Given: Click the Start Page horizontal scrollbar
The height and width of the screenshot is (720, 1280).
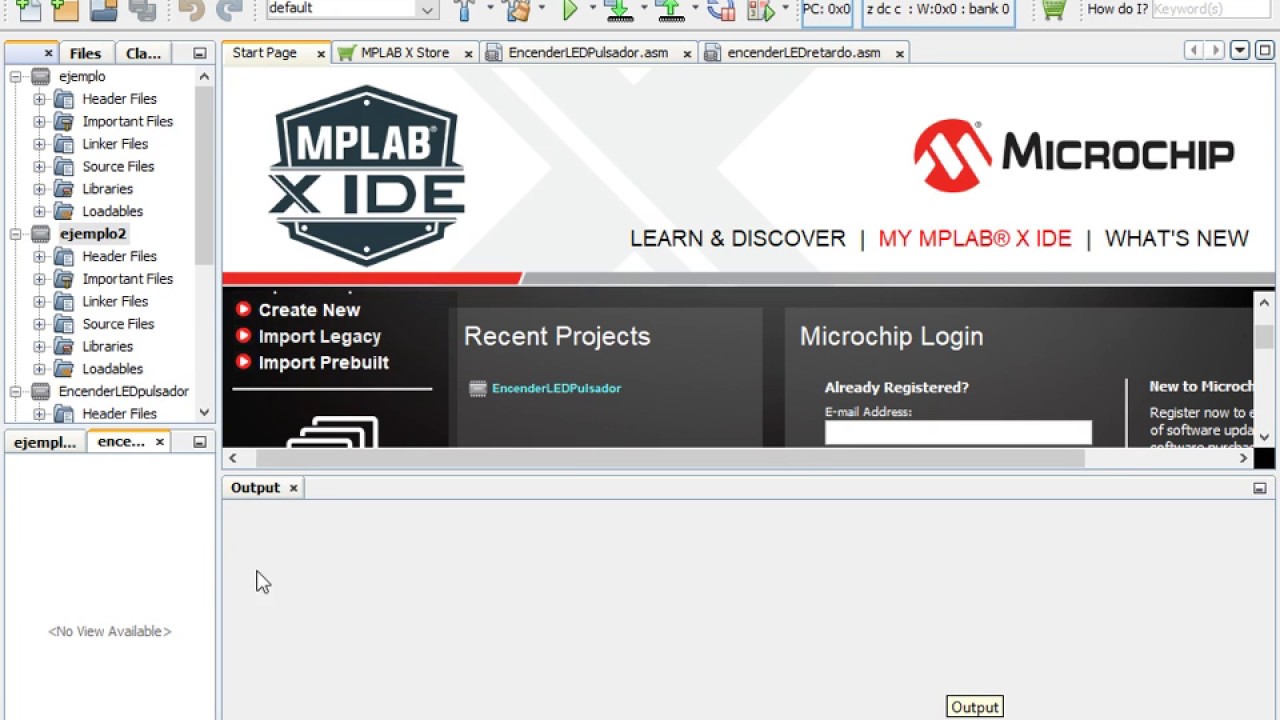Looking at the screenshot, I should click(670, 458).
